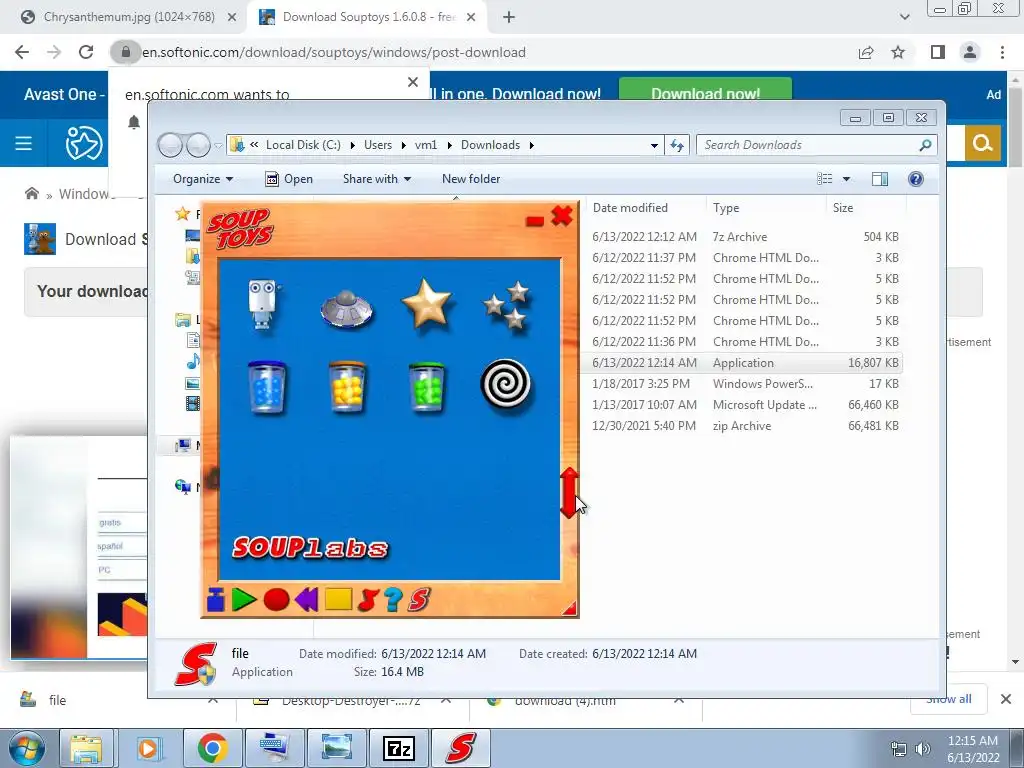Click the change view icon in Explorer
Viewport: 1024px width, 768px height.
click(825, 179)
